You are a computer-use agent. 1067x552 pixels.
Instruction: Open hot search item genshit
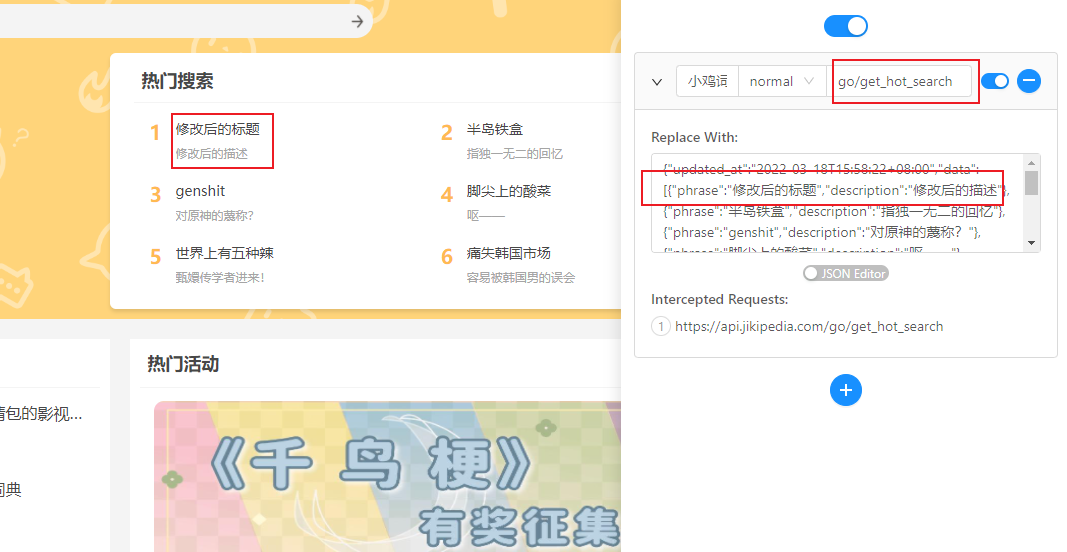pos(200,191)
